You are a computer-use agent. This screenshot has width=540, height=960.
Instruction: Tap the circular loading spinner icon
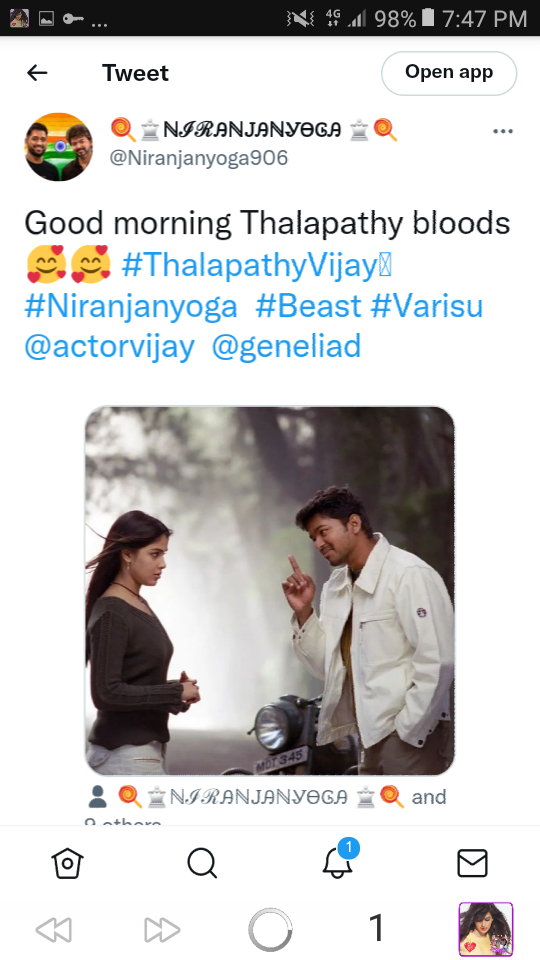pos(270,930)
